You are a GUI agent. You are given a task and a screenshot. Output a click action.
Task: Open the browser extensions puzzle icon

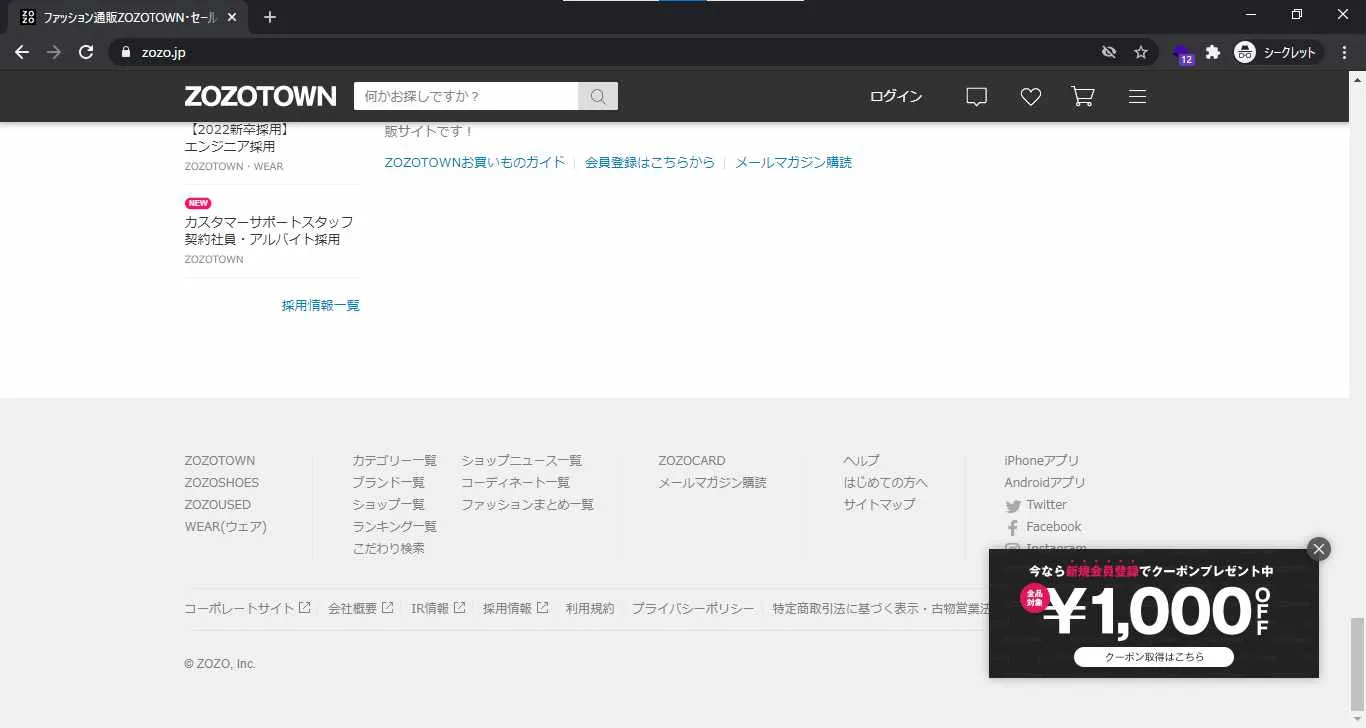[x=1213, y=52]
